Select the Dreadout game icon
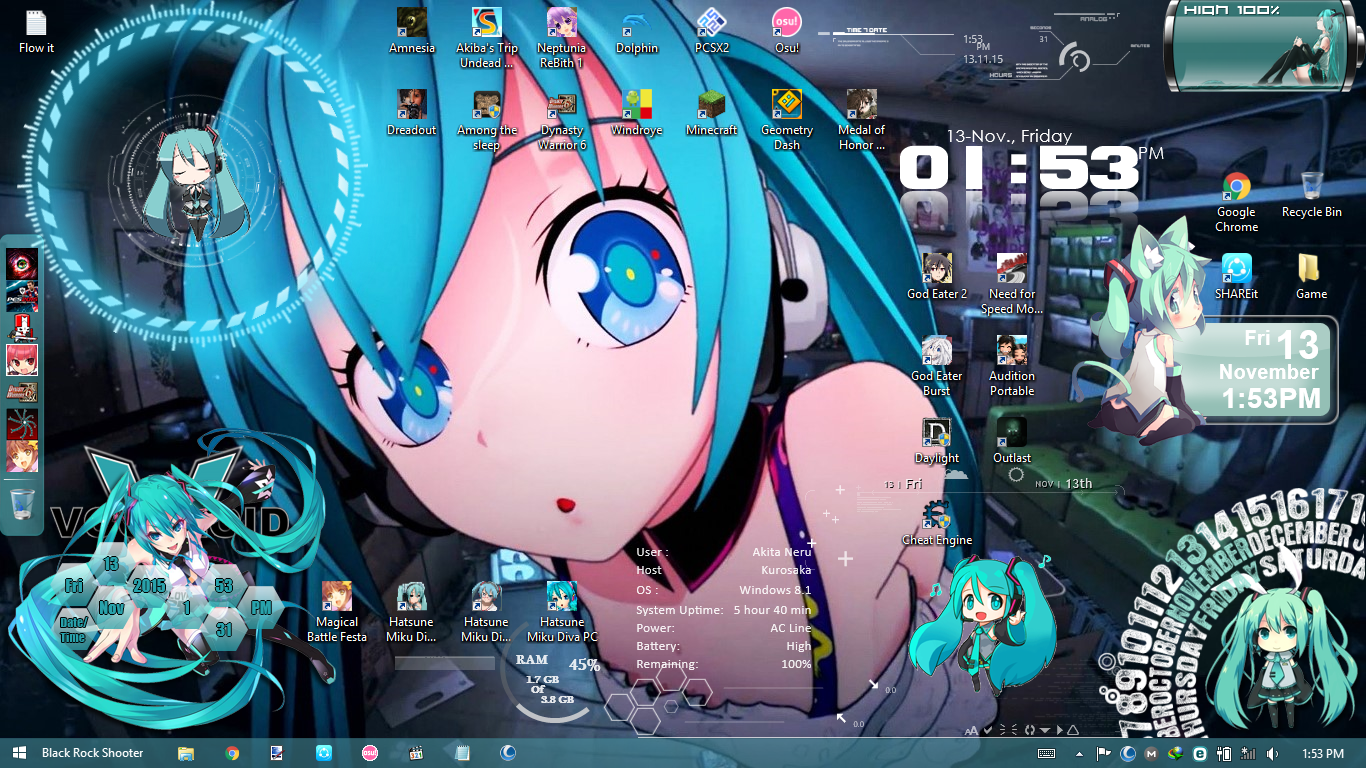 coord(412,113)
